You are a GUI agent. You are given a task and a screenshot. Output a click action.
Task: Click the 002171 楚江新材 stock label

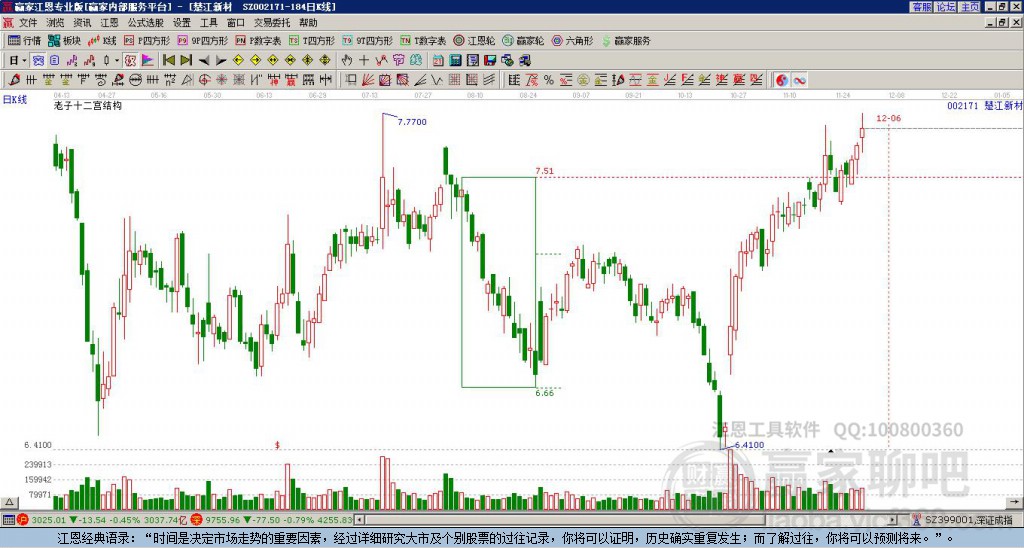pyautogui.click(x=984, y=105)
